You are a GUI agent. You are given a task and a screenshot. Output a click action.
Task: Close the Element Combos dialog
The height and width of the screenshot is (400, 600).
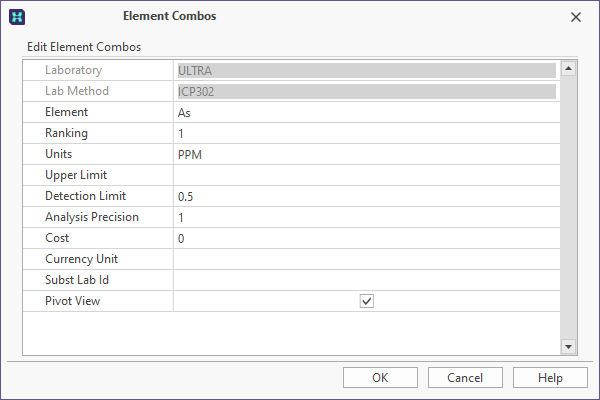click(x=576, y=17)
